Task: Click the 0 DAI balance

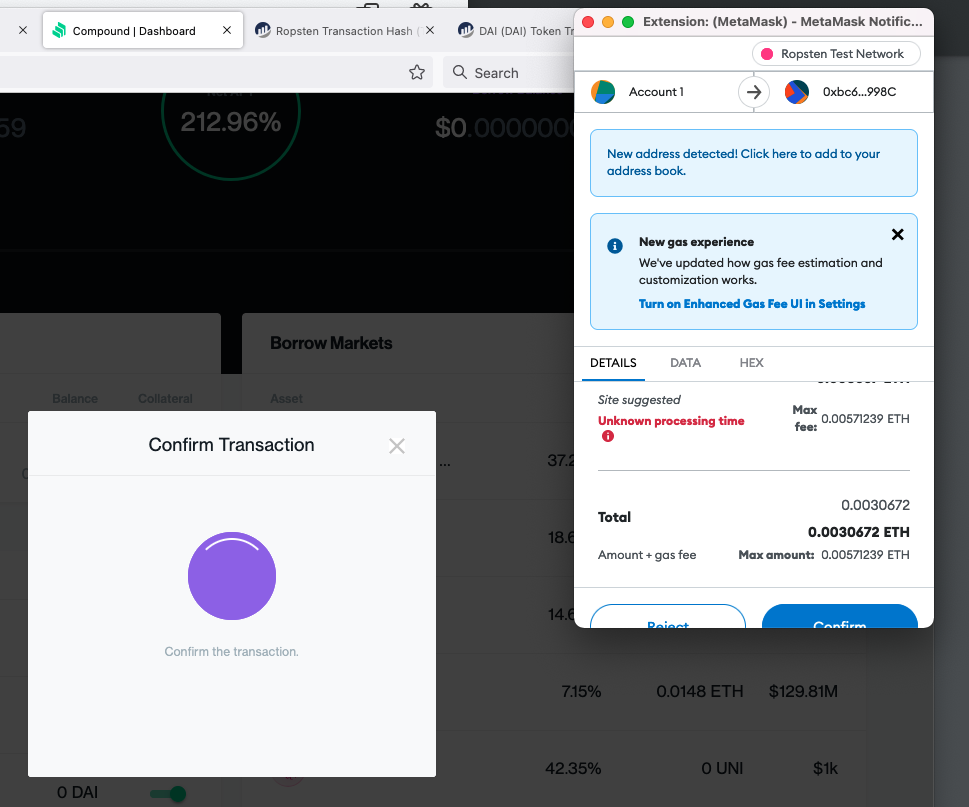Action: tap(77, 792)
